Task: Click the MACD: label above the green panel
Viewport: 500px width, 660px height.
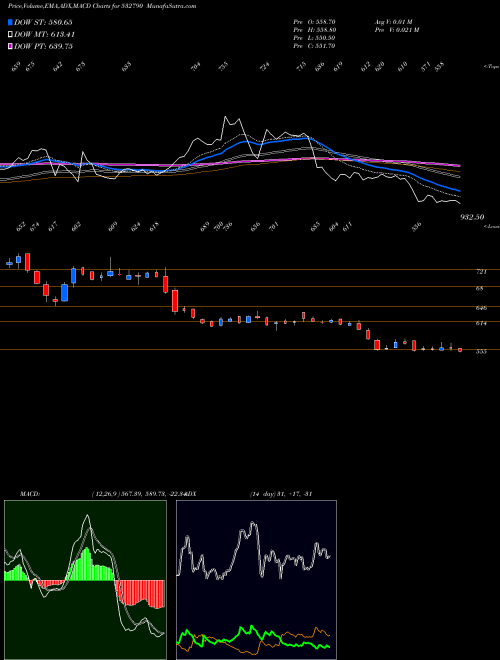Action: click(x=30, y=494)
